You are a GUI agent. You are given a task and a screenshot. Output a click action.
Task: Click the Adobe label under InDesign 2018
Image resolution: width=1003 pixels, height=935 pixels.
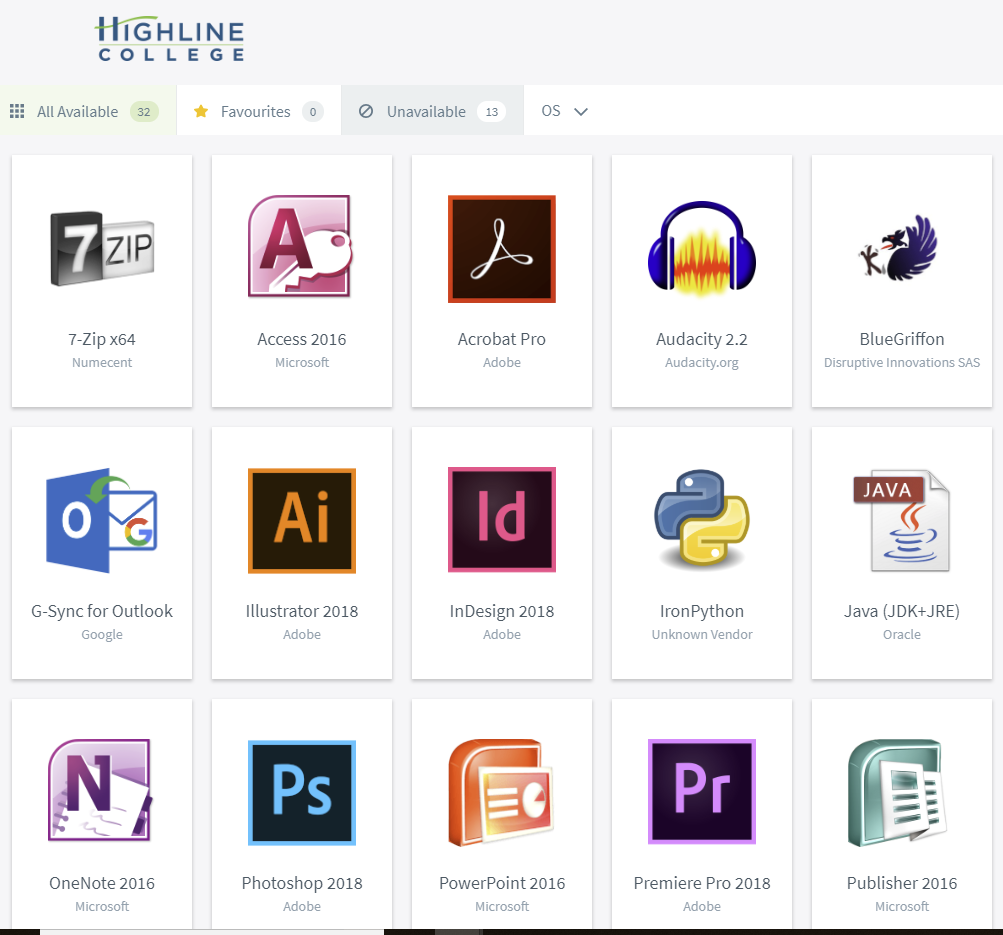502,634
